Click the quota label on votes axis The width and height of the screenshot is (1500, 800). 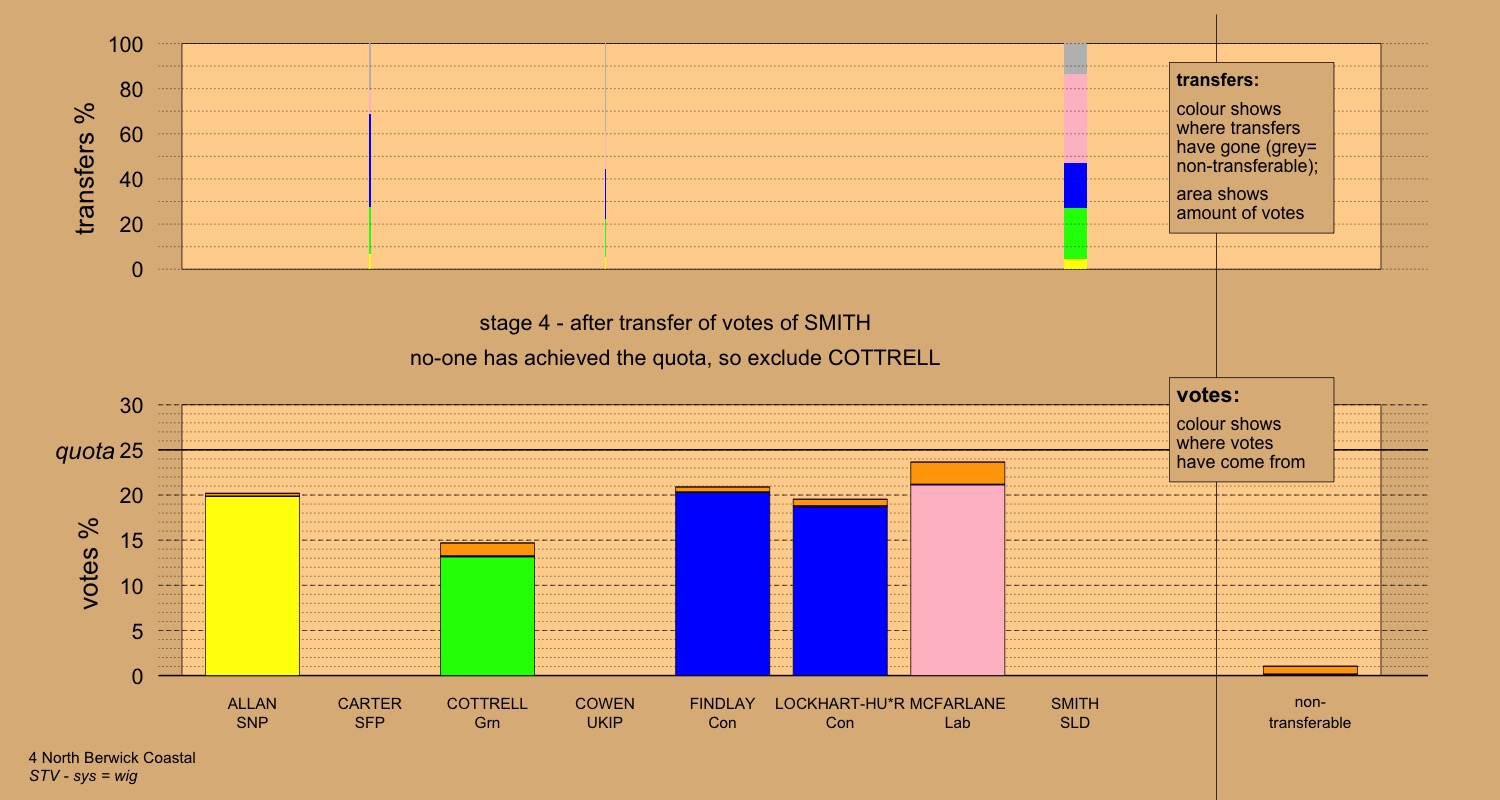tap(84, 451)
